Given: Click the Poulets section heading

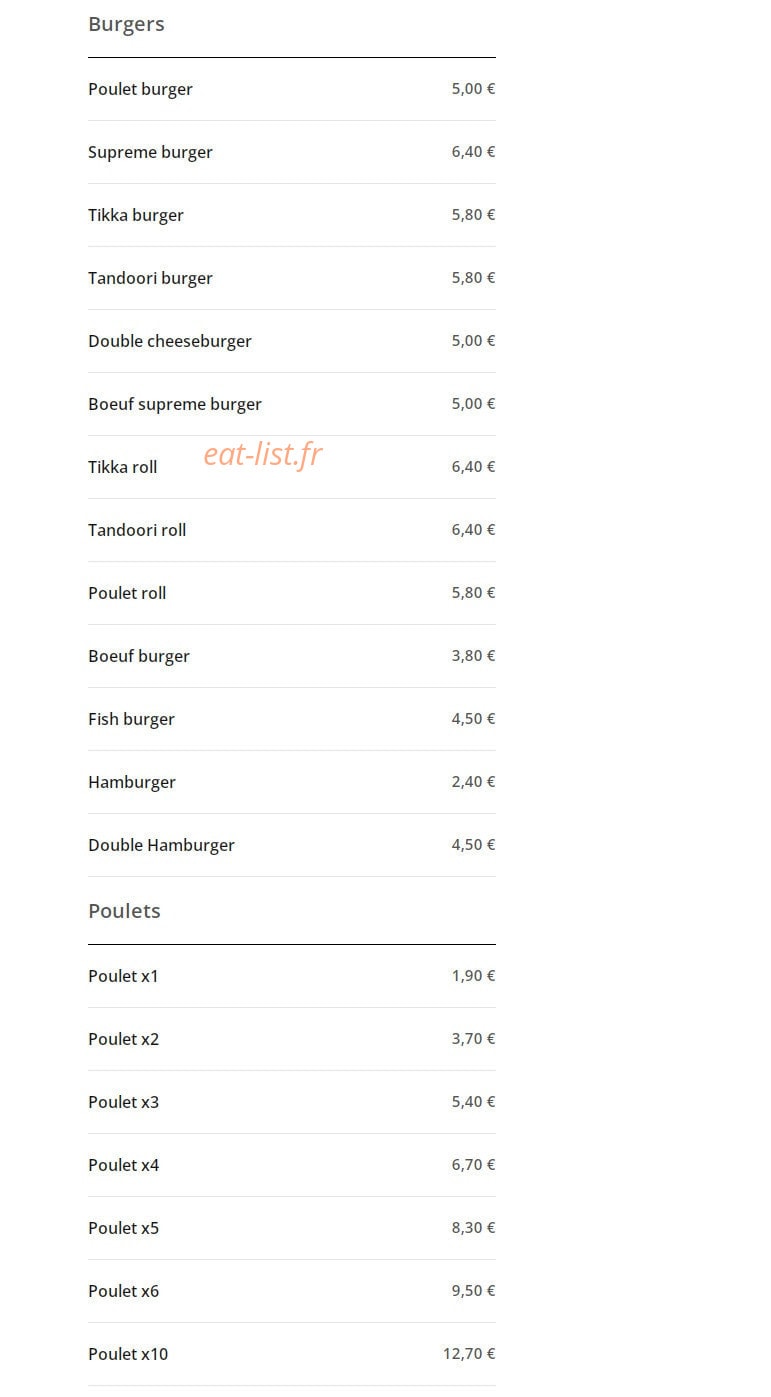Looking at the screenshot, I should 124,911.
